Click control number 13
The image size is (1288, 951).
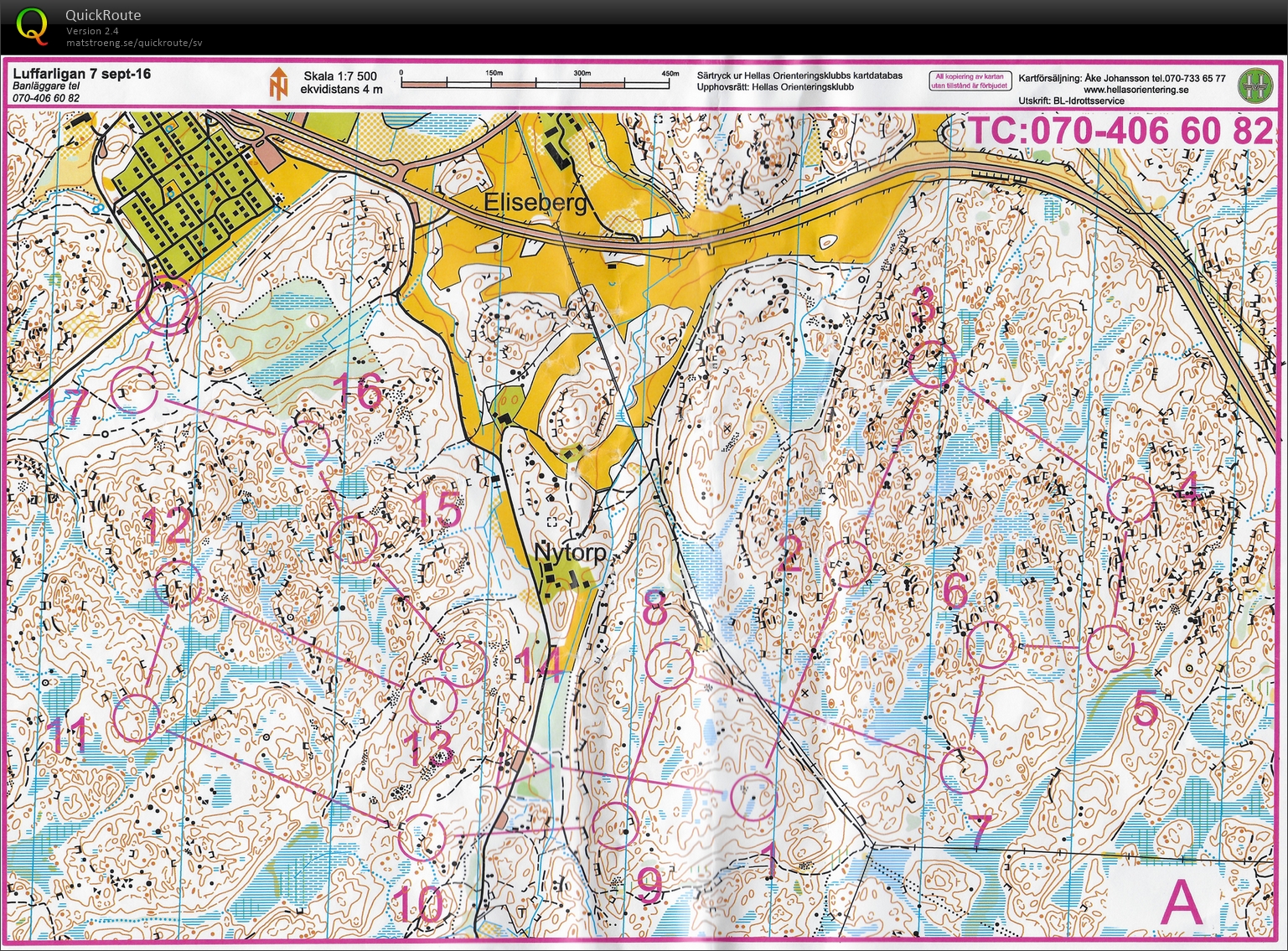coord(430,750)
